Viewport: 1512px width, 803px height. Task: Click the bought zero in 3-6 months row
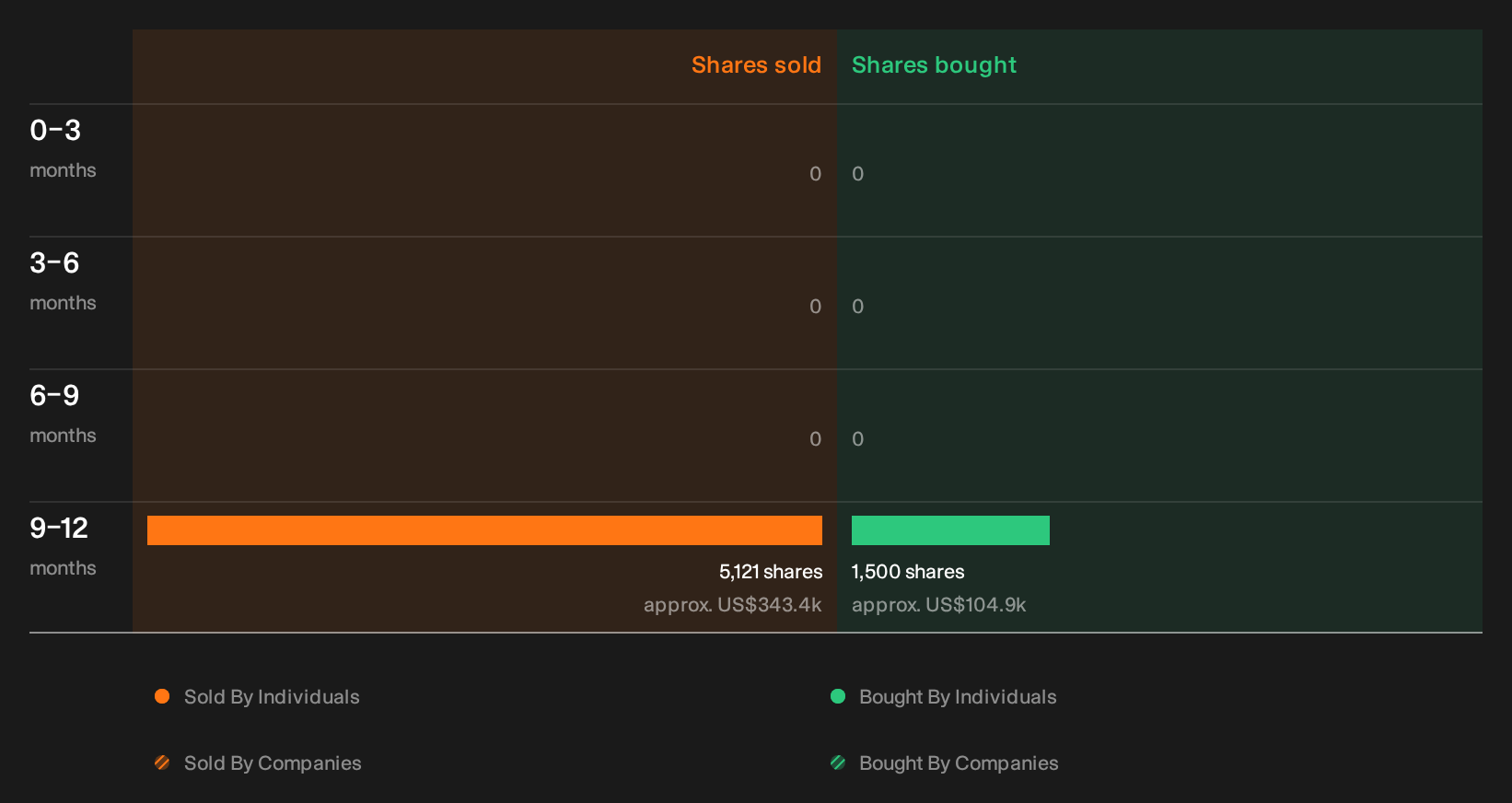coord(857,307)
